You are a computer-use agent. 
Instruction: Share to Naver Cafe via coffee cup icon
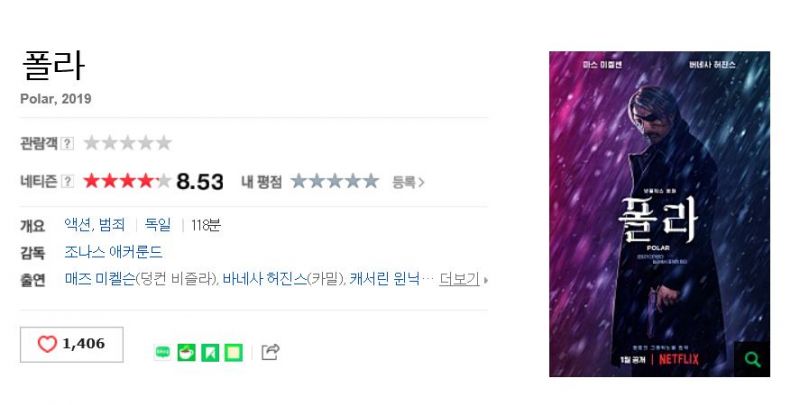(186, 352)
